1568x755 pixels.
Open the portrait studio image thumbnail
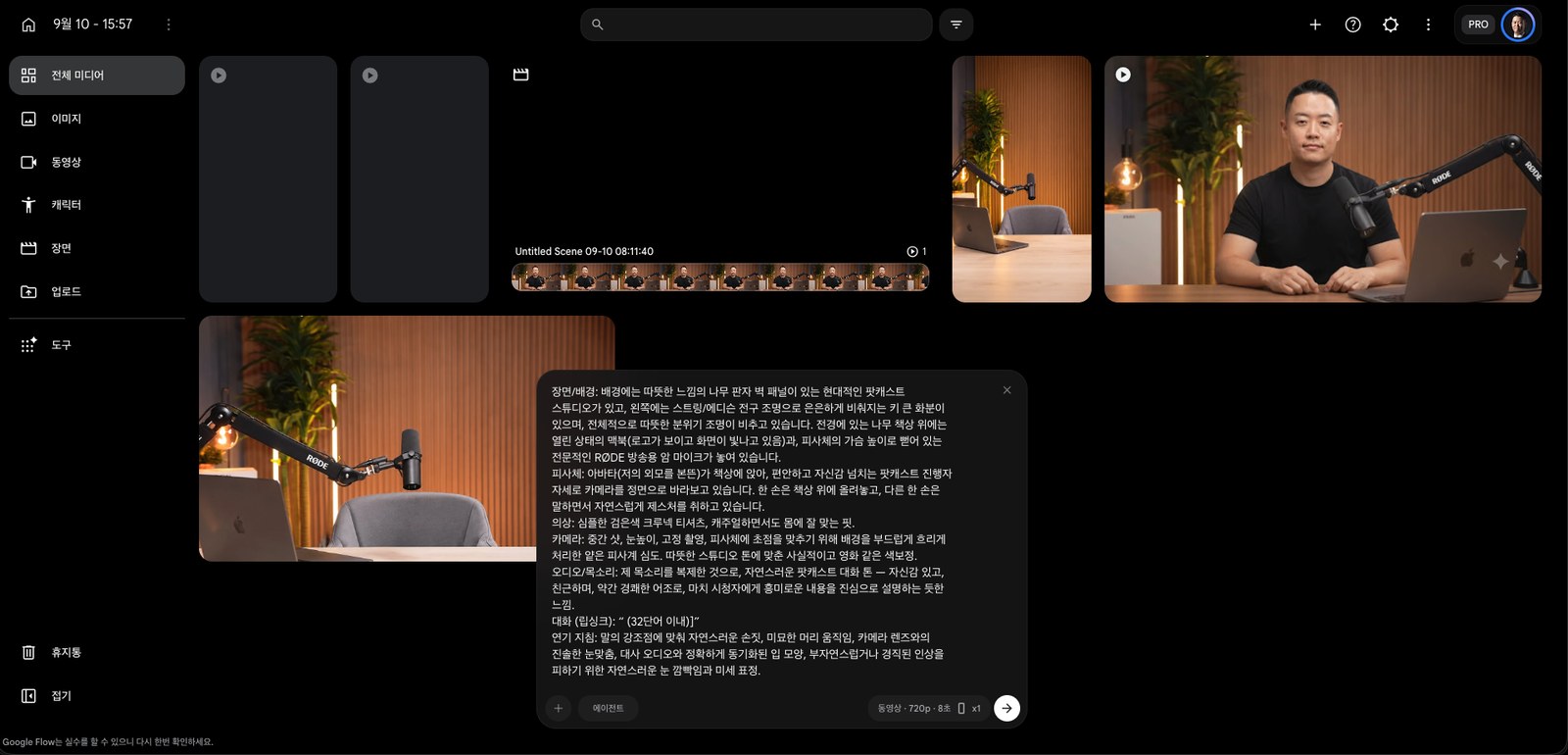tap(1022, 178)
